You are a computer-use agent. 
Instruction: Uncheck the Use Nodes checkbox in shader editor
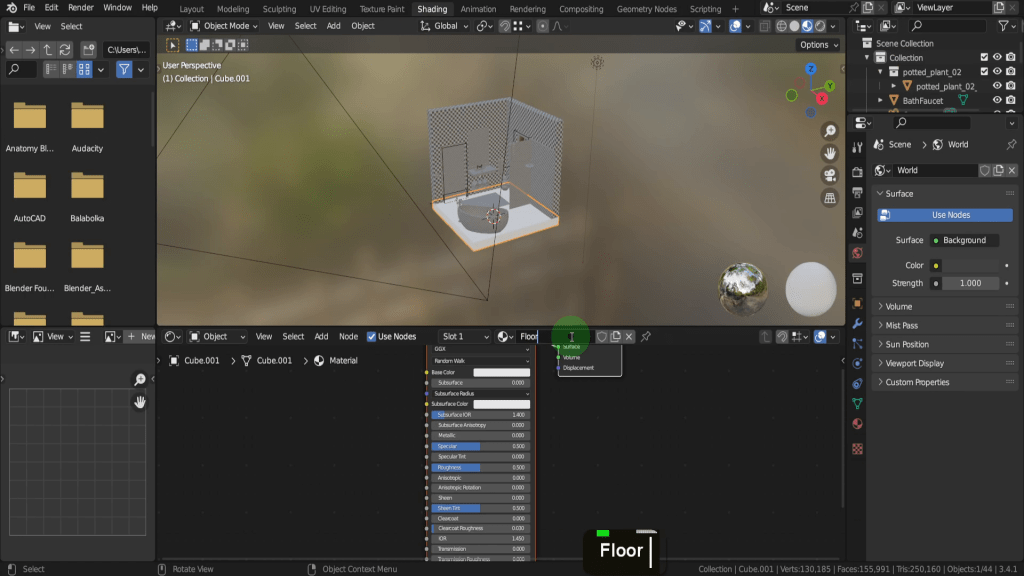[x=372, y=337]
